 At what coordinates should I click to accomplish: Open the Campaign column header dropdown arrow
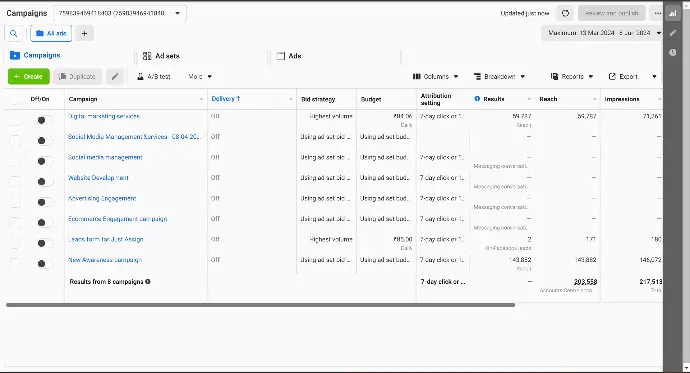(202, 99)
